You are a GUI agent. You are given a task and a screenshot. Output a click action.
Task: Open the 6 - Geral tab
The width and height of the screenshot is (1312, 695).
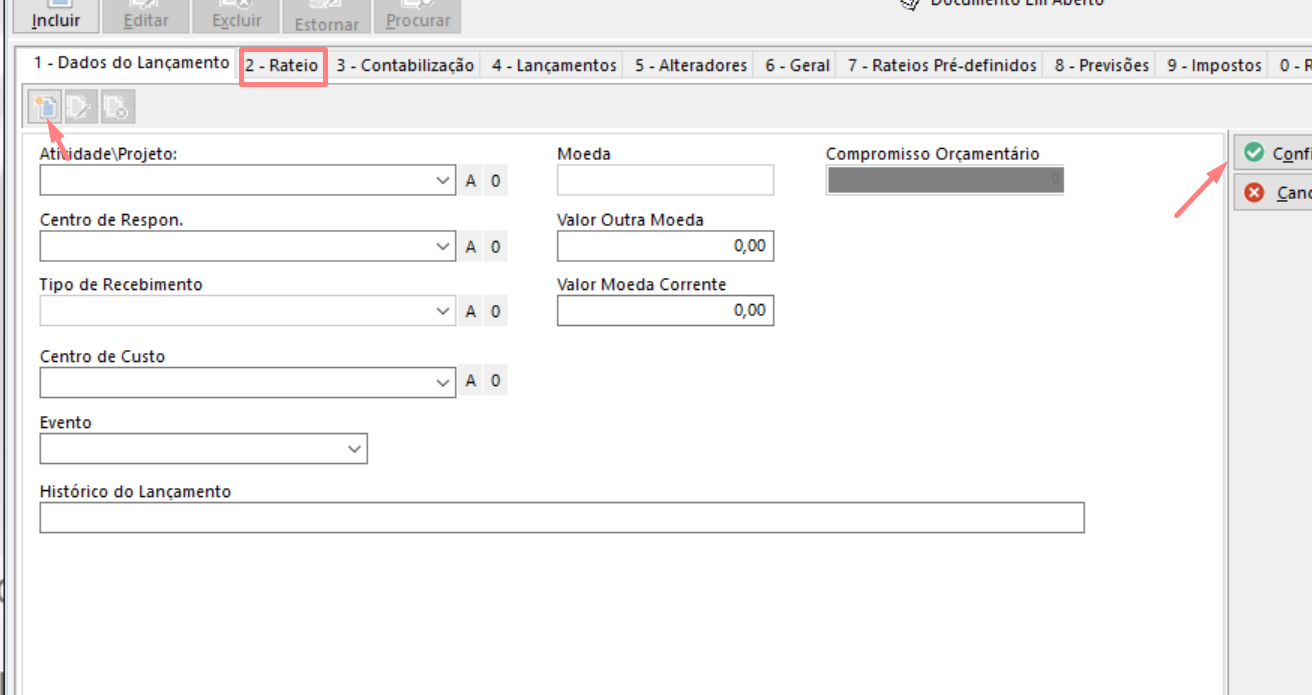coord(797,65)
